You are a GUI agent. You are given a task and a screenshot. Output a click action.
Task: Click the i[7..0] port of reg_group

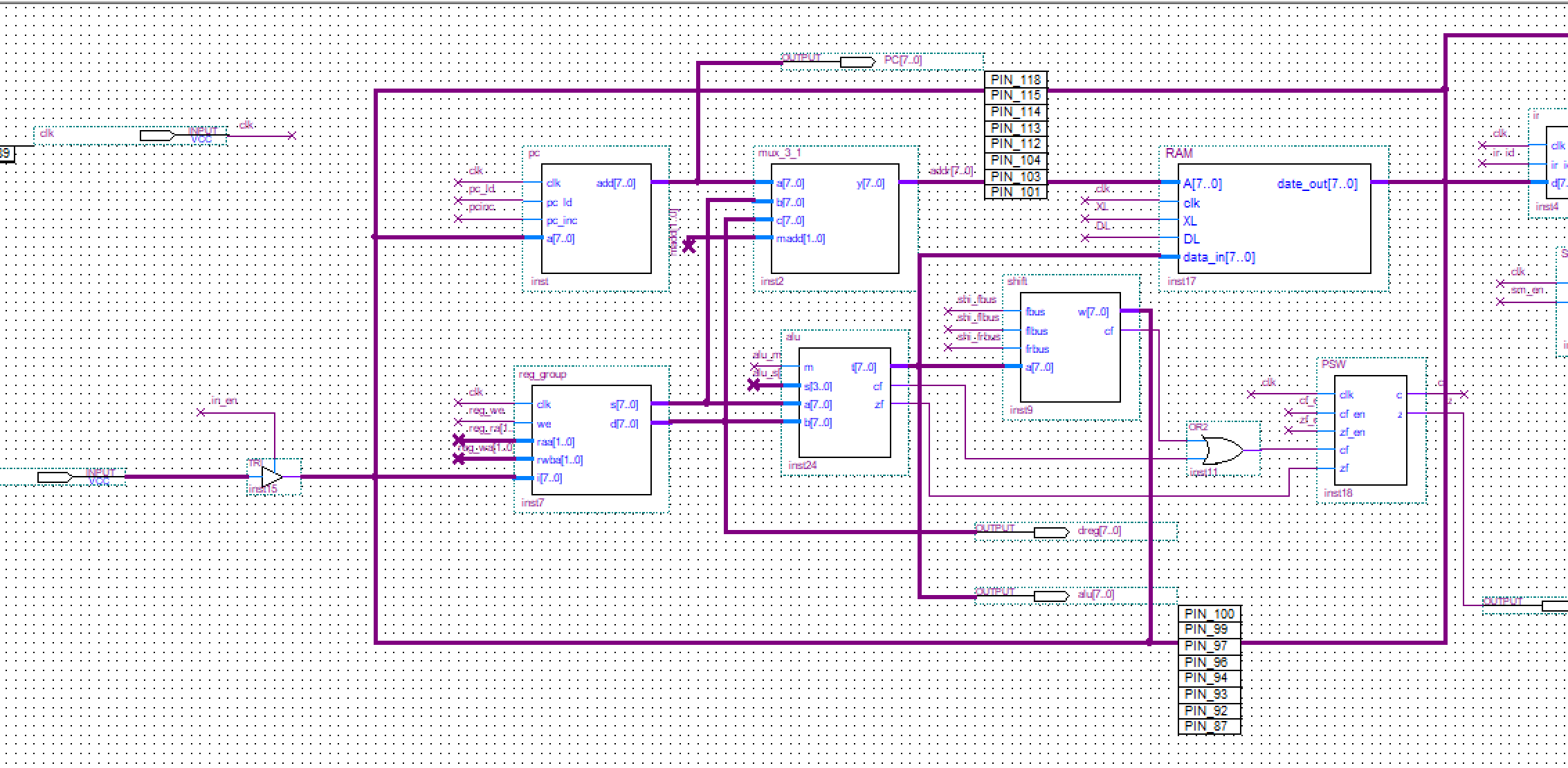549,478
